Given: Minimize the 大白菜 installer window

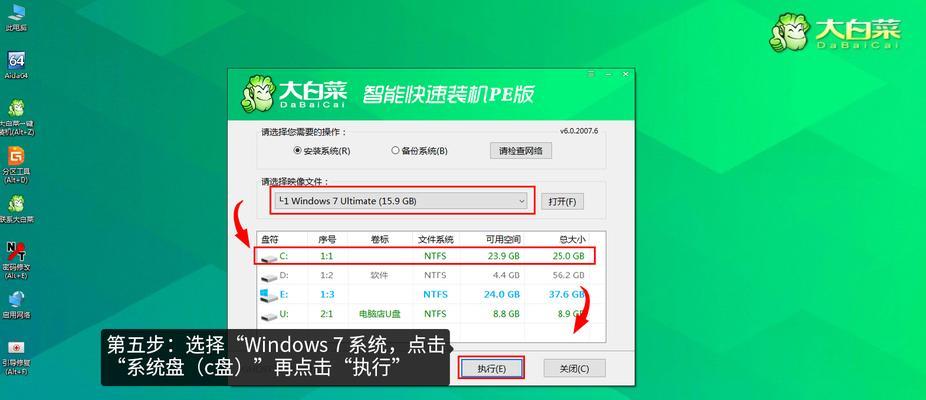Looking at the screenshot, I should click(608, 75).
